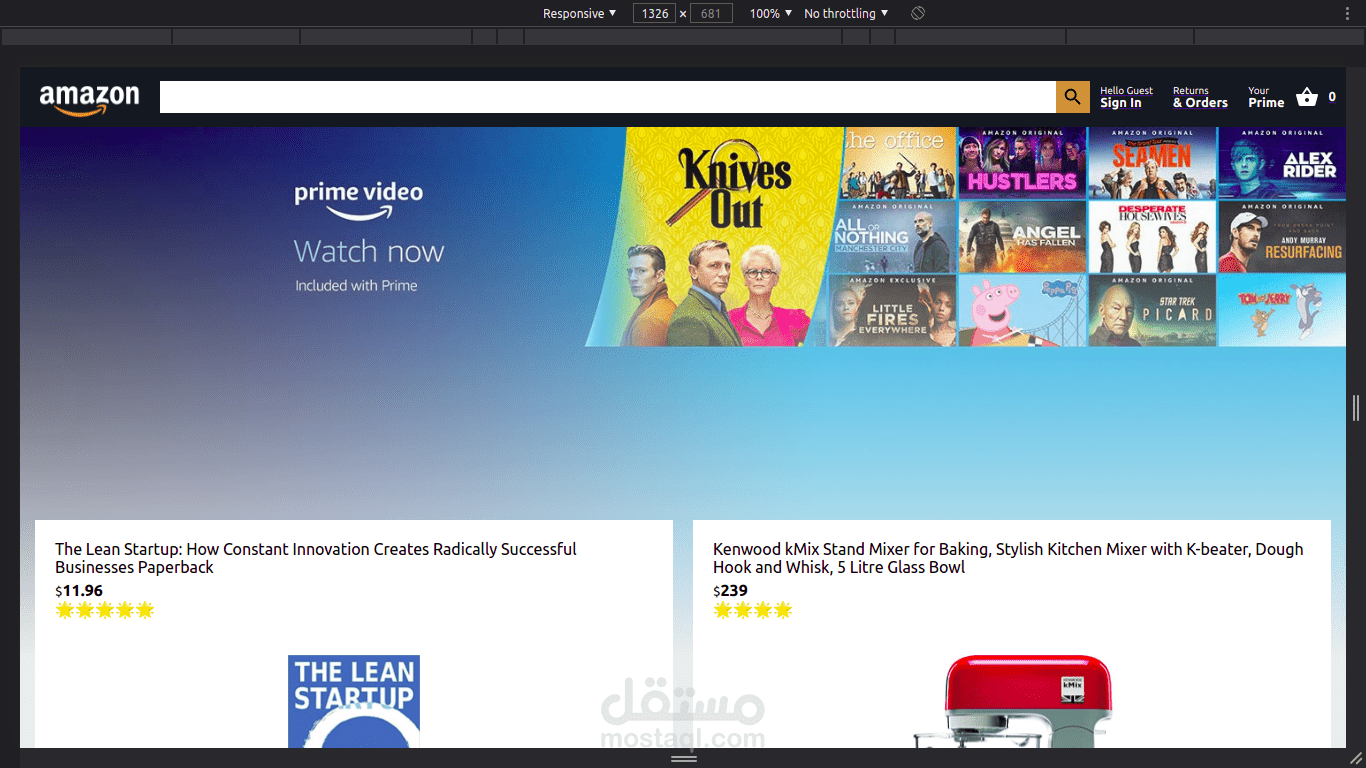The width and height of the screenshot is (1366, 768).
Task: Click The Lean Startup product title
Action: 316,558
